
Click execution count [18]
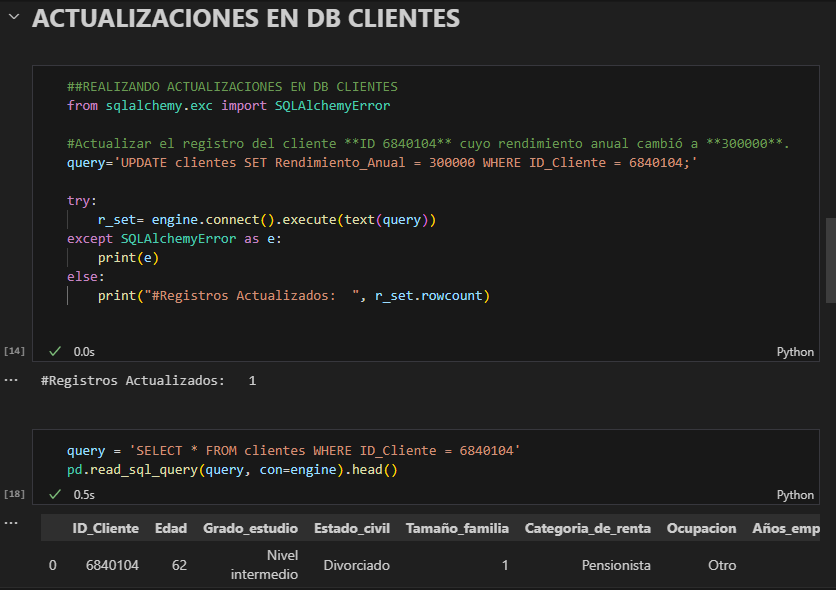pos(14,494)
